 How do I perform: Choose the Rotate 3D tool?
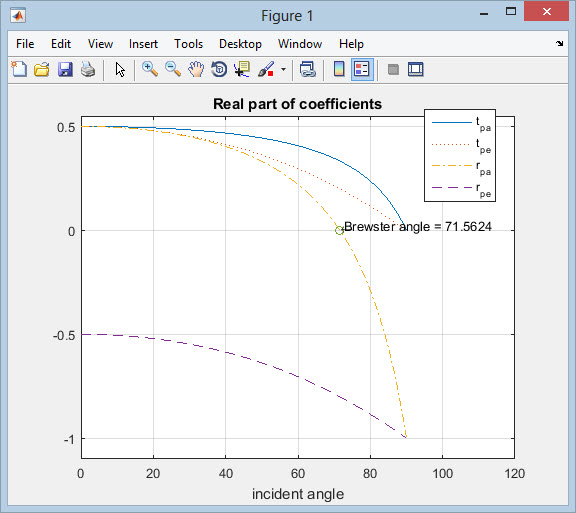(219, 69)
